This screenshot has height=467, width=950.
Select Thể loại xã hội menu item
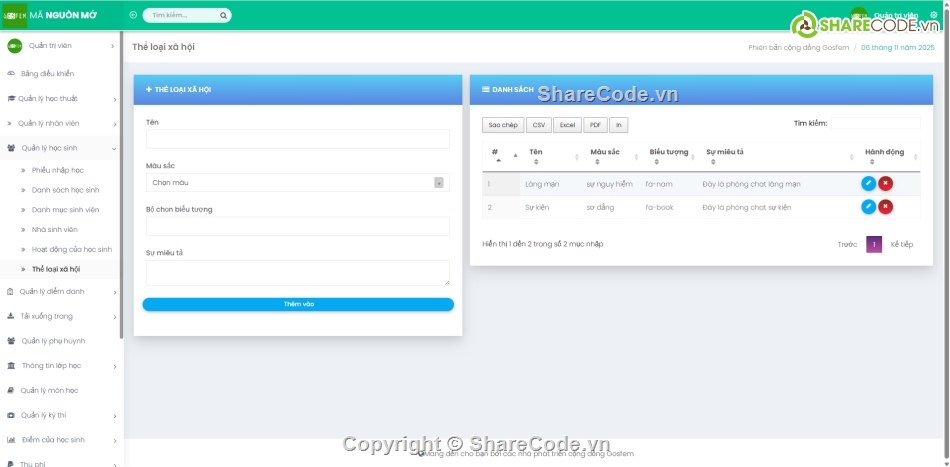tap(56, 269)
